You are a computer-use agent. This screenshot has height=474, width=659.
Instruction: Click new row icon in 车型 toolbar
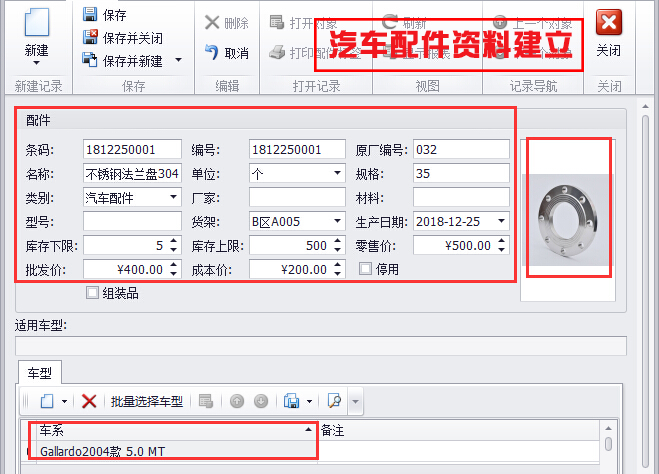tap(46, 401)
